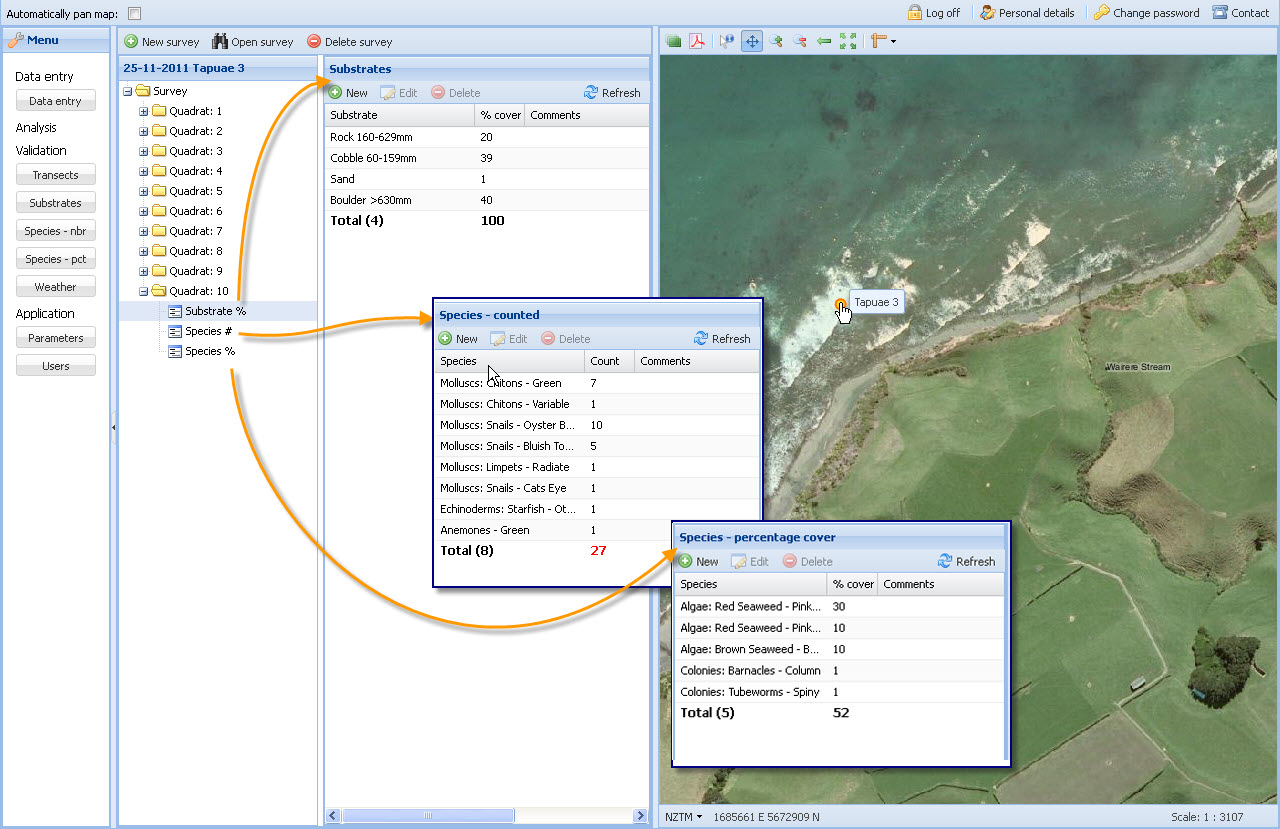1280x829 pixels.
Task: Click the New survey button
Action: [x=162, y=42]
